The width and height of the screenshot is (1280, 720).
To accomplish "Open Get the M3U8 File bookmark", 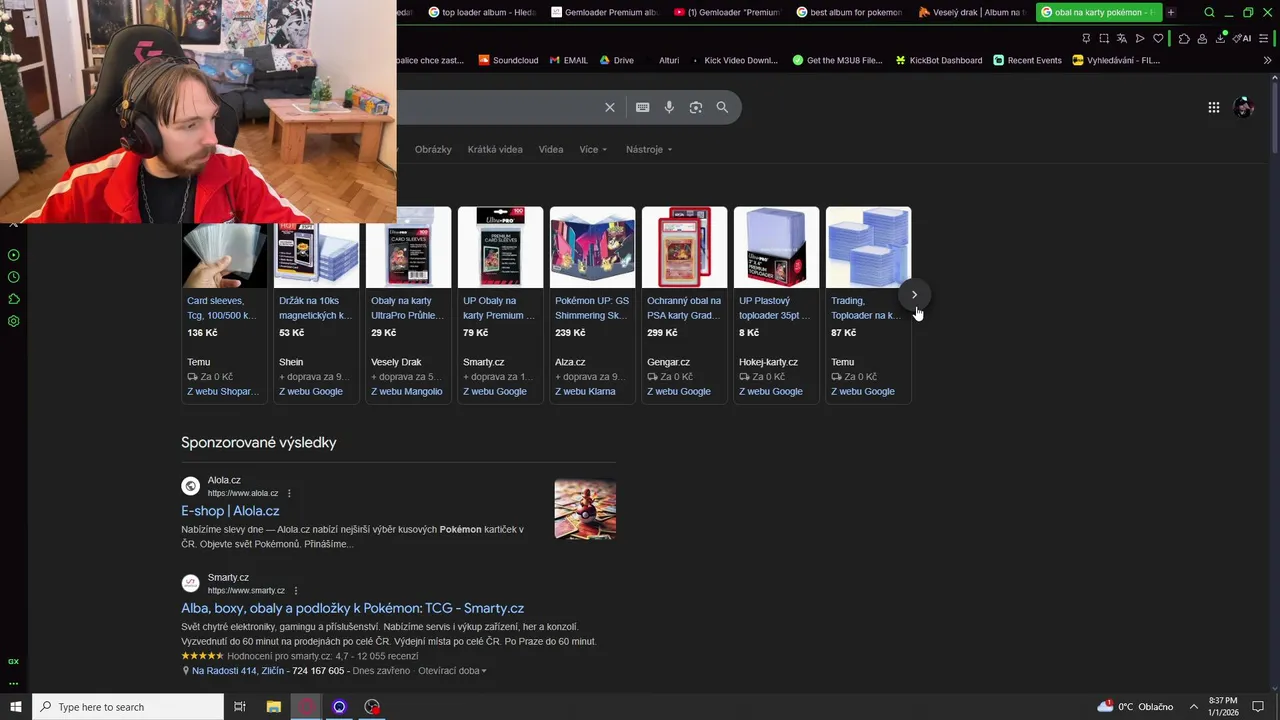I will [x=838, y=60].
